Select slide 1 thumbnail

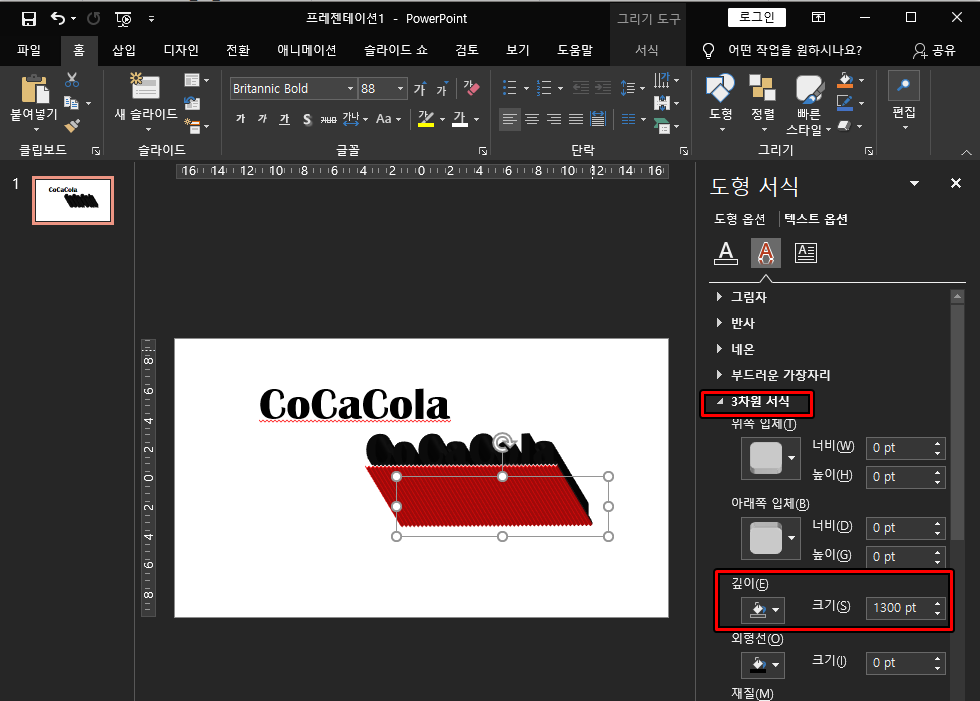click(73, 201)
